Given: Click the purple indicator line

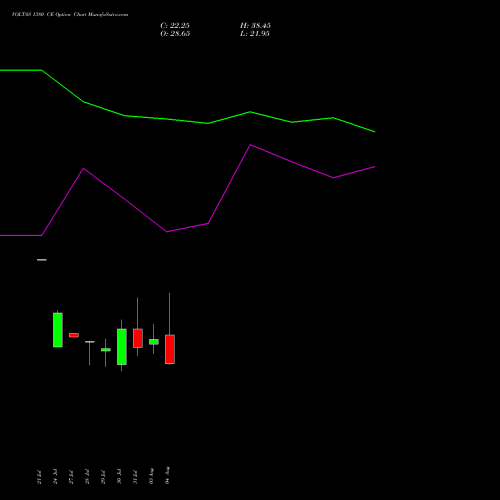Looking at the screenshot, I should tap(208, 223).
